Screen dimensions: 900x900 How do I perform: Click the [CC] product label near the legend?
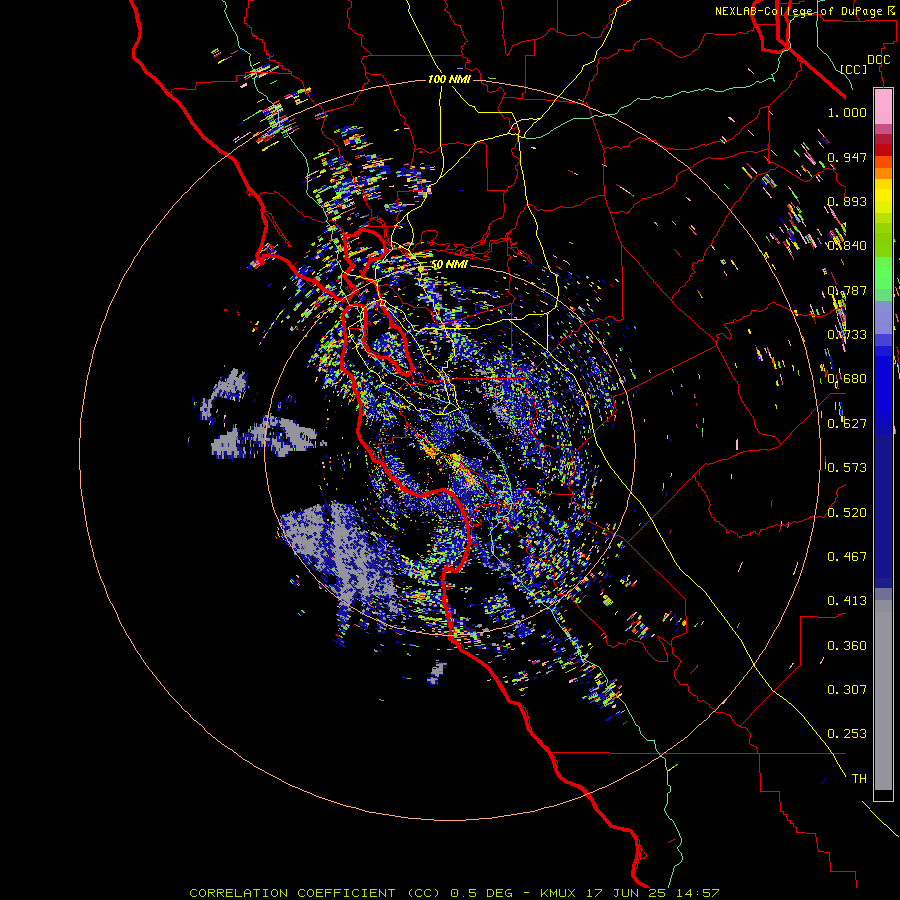853,69
